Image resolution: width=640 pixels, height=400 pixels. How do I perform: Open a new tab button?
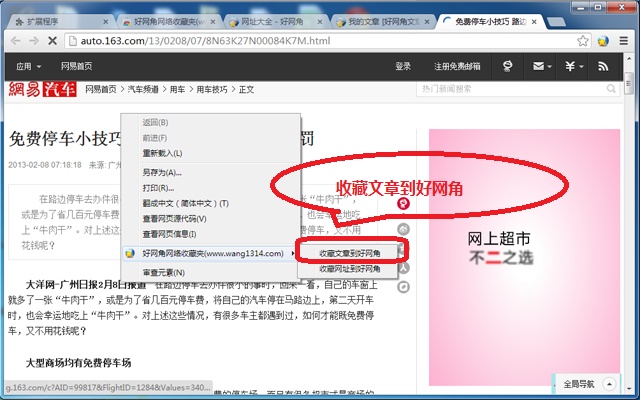point(556,22)
